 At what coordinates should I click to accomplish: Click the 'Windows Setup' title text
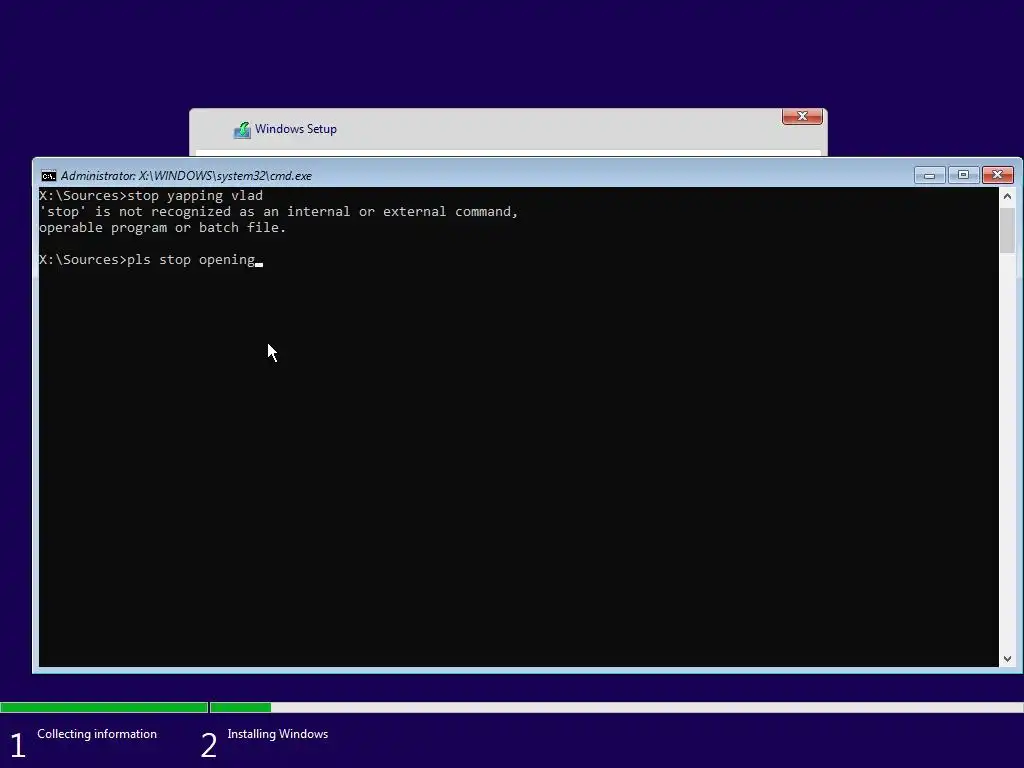pyautogui.click(x=296, y=129)
